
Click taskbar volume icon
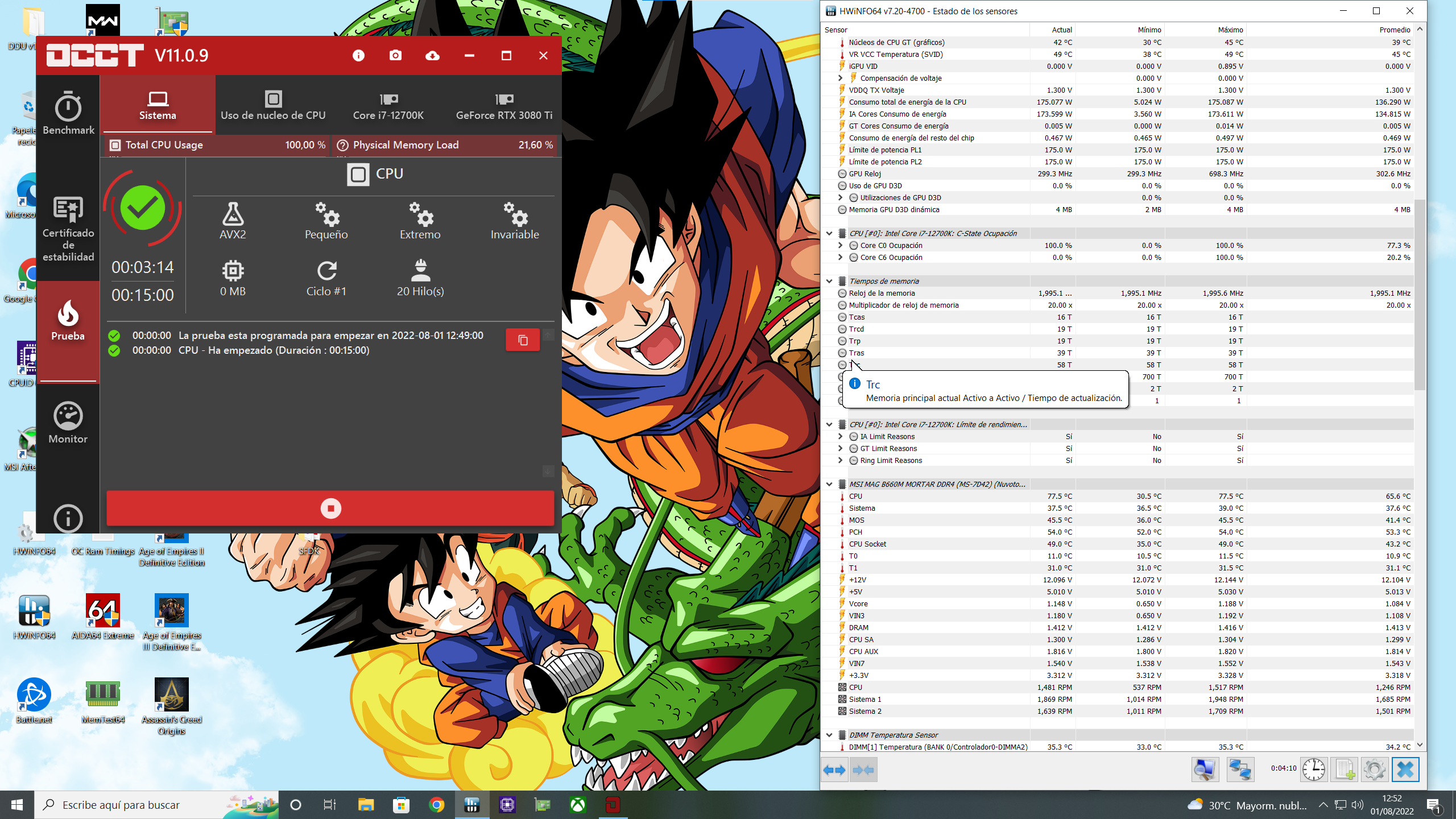[x=1358, y=805]
